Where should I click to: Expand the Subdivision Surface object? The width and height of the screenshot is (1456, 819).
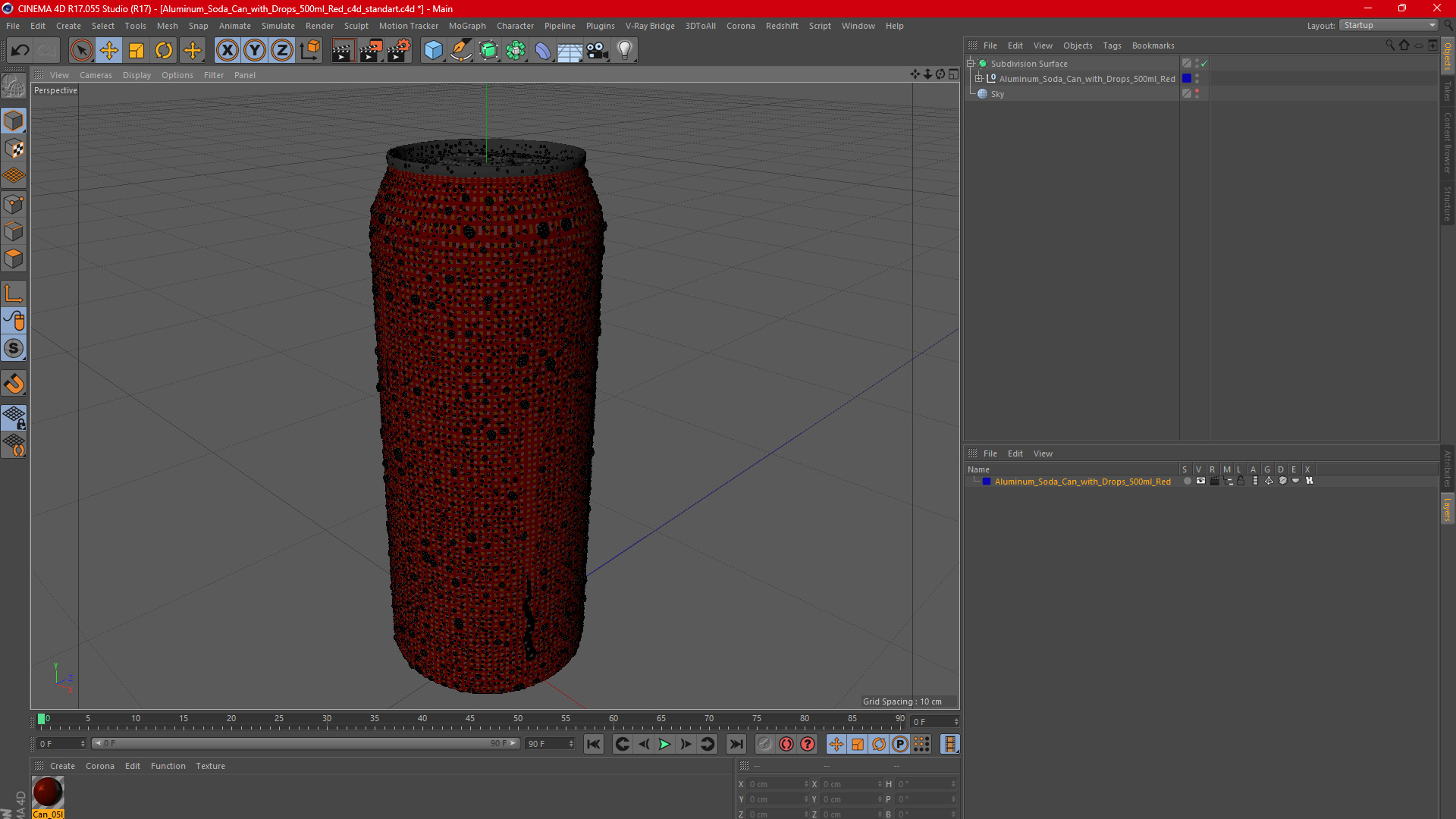971,64
